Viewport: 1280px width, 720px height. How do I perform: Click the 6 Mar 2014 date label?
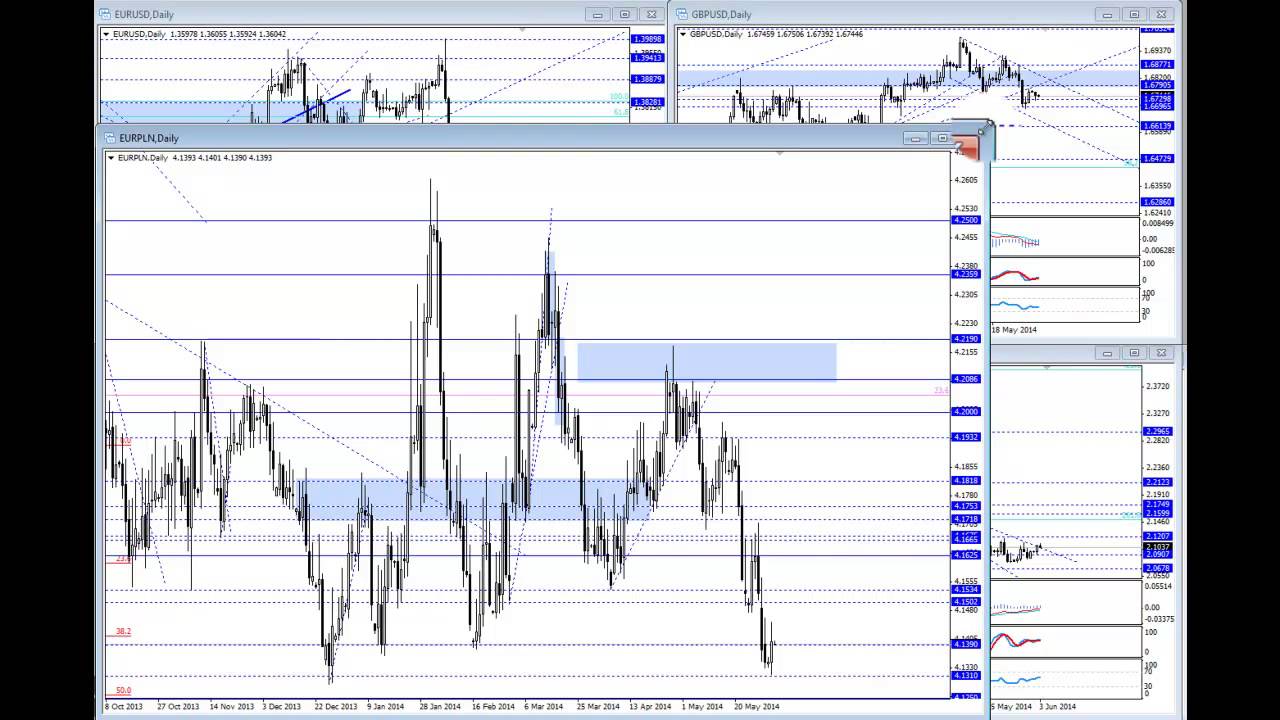[544, 706]
